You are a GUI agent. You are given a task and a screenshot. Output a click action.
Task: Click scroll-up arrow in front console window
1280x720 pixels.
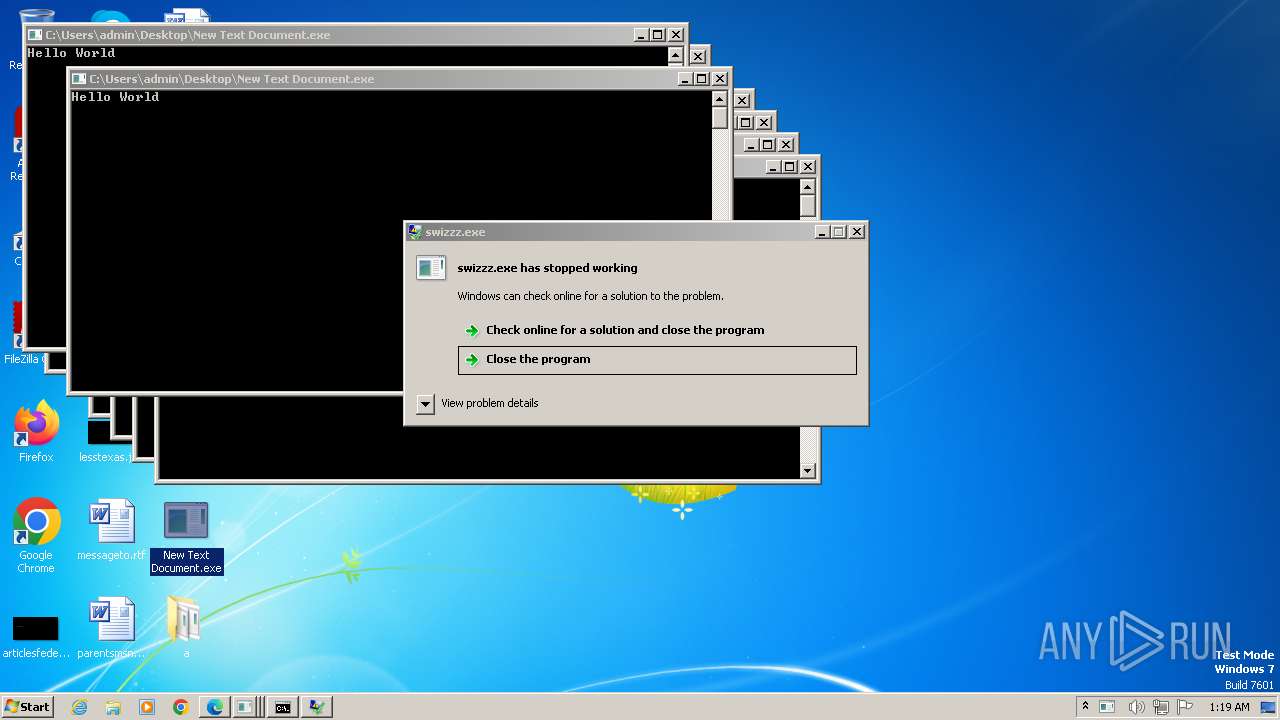tap(720, 99)
